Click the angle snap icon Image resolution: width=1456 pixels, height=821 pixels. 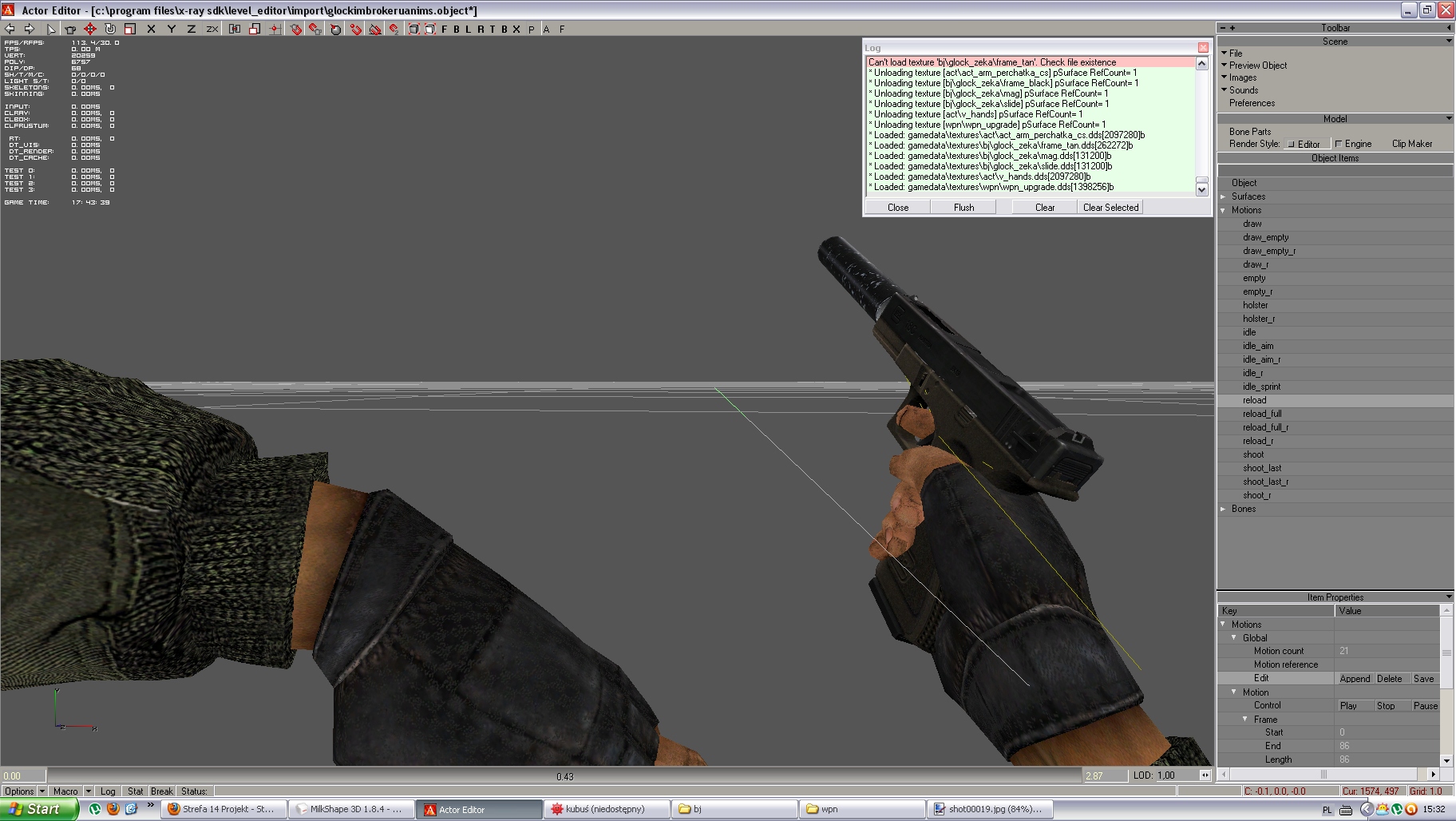374,29
